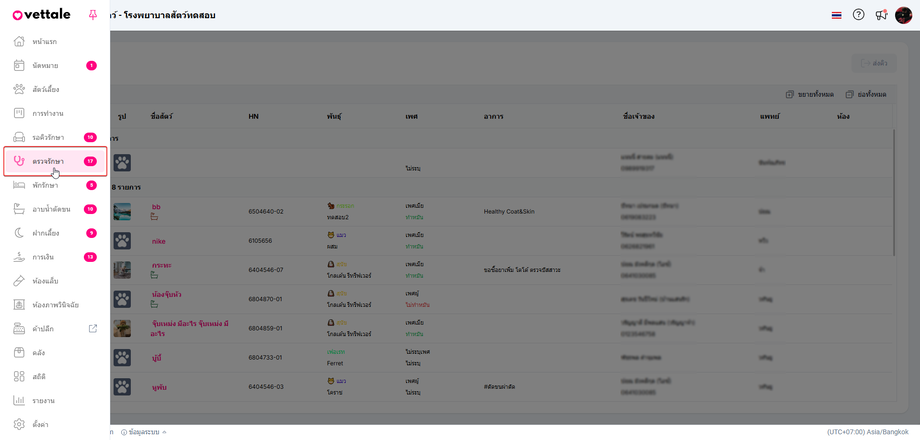Click the bb pet photo thumbnail
Image resolution: width=920 pixels, height=440 pixels.
[122, 212]
